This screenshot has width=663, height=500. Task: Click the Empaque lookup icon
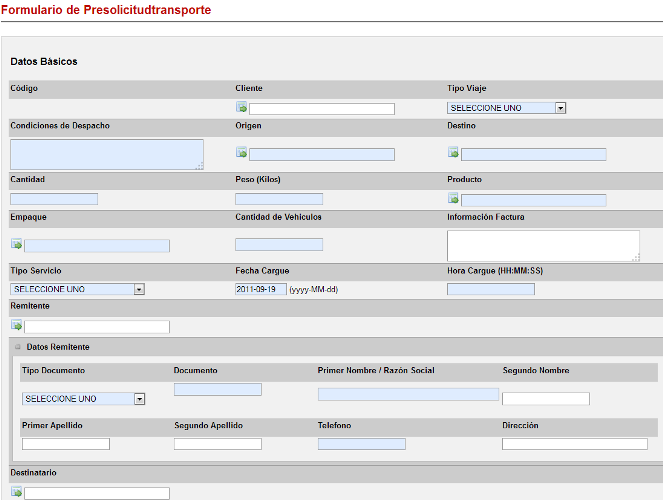coord(16,244)
